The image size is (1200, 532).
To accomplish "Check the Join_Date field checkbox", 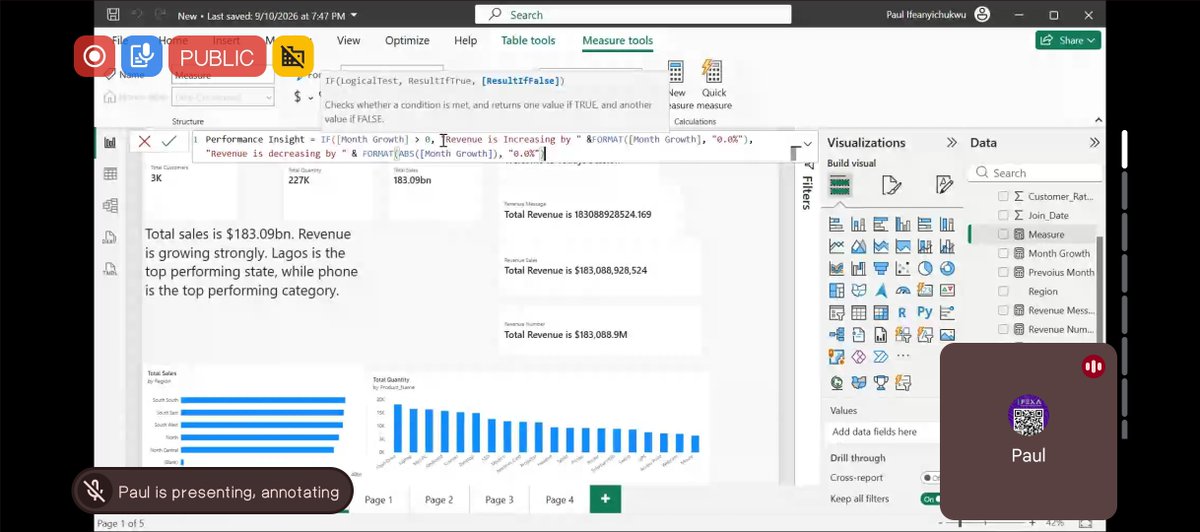I will 1003,215.
